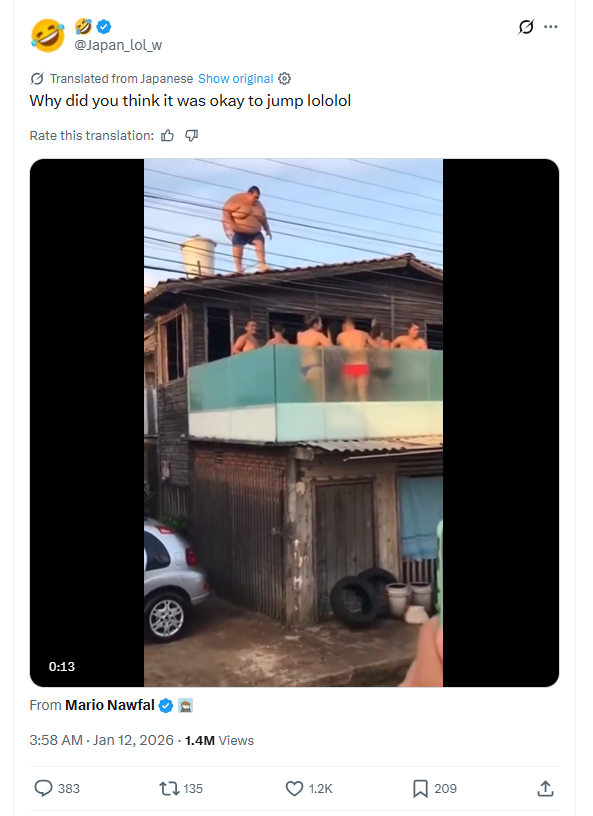Open the @Japan_lol_w profile handle

pyautogui.click(x=118, y=45)
